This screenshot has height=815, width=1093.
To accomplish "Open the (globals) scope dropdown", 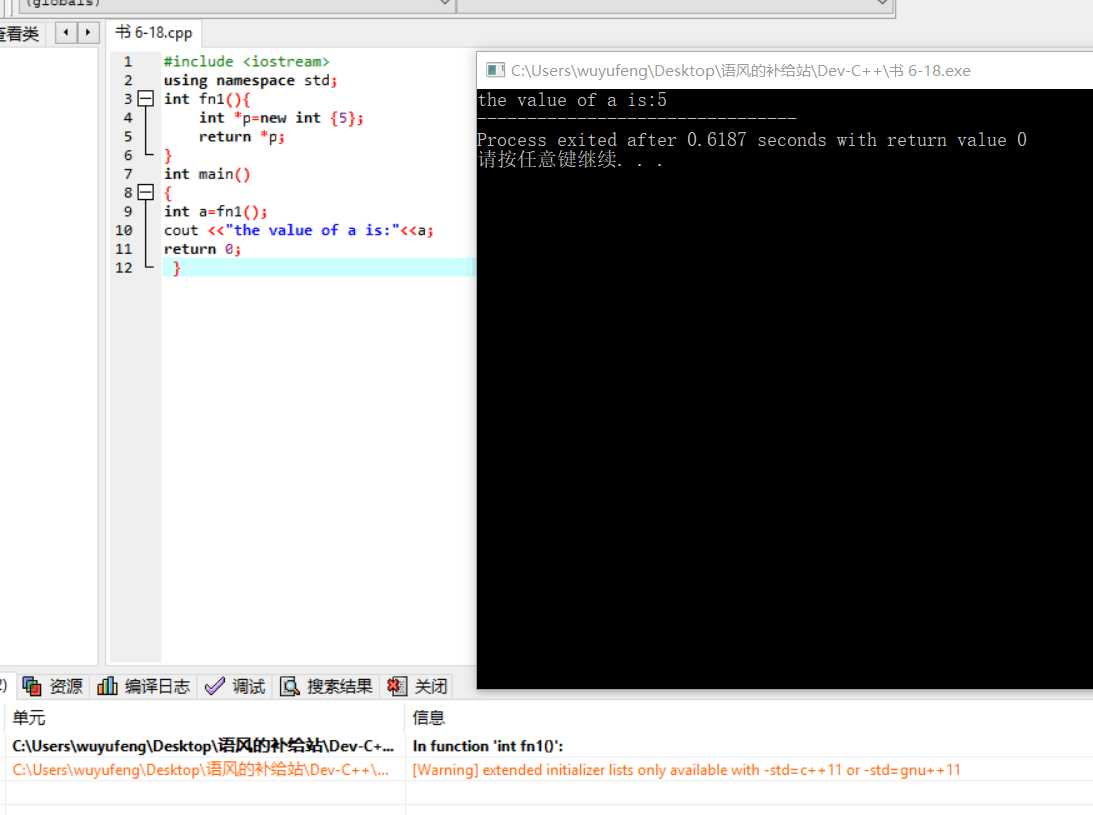I will click(236, 3).
